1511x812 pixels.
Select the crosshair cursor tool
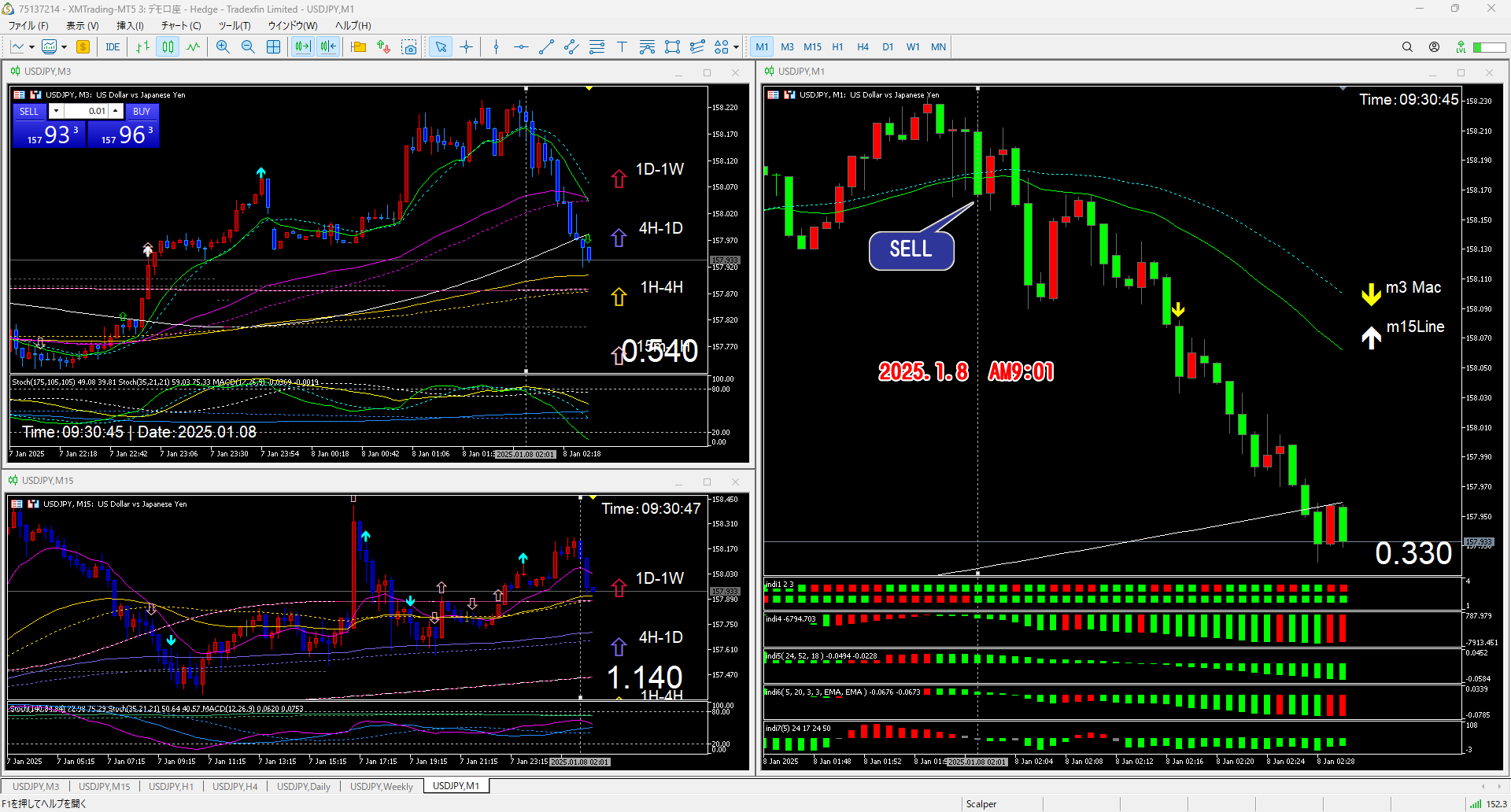[466, 47]
